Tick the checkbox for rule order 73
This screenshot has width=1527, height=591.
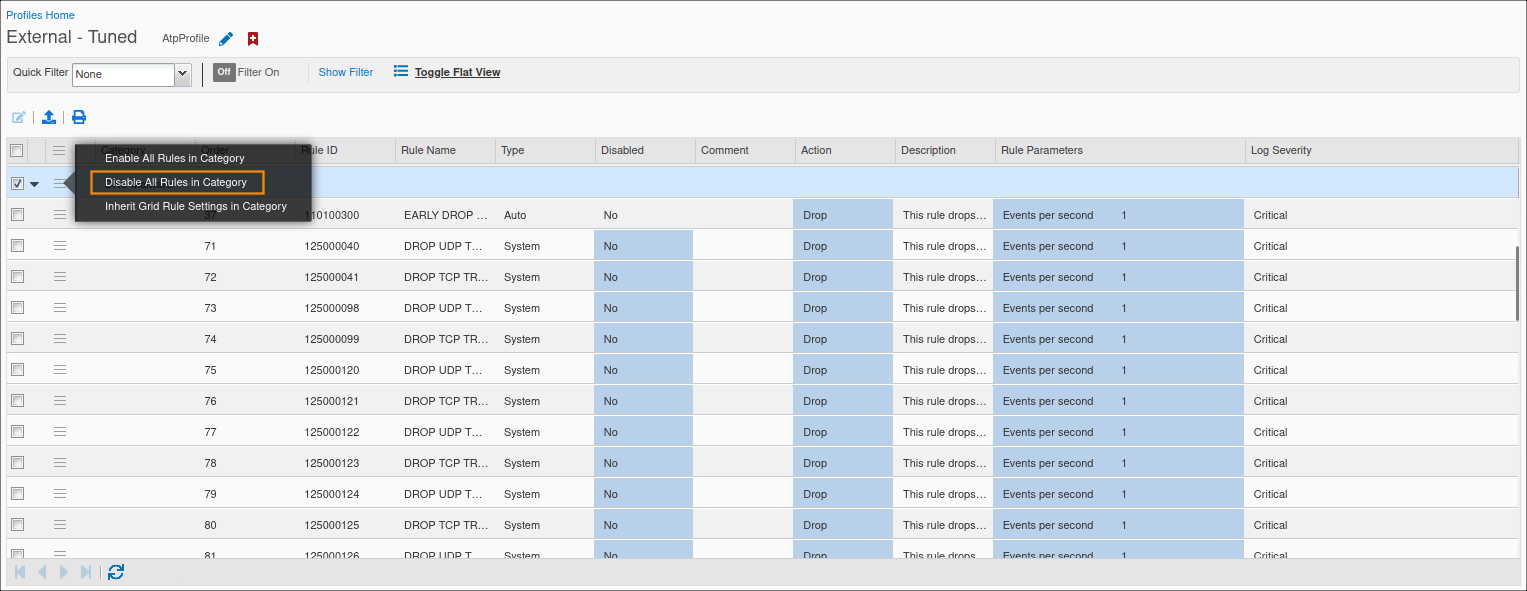tap(17, 308)
